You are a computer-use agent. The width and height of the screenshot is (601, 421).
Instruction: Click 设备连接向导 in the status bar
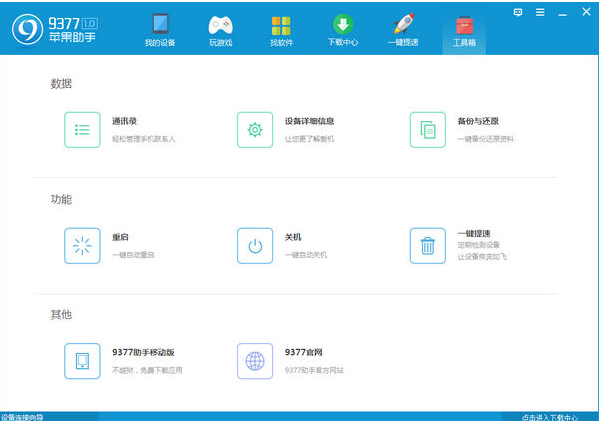(x=22, y=417)
